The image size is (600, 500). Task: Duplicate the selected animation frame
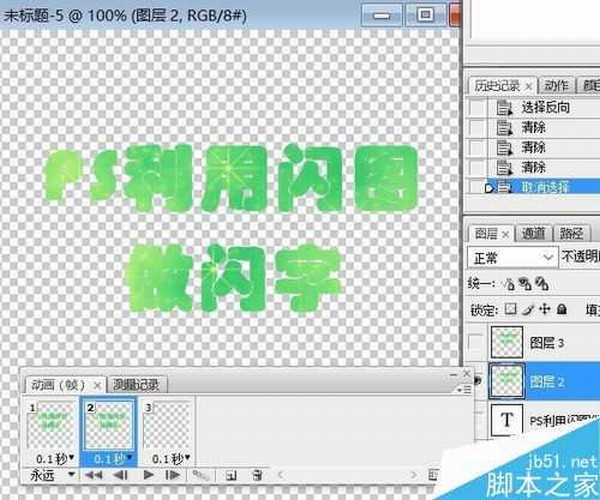pyautogui.click(x=231, y=474)
